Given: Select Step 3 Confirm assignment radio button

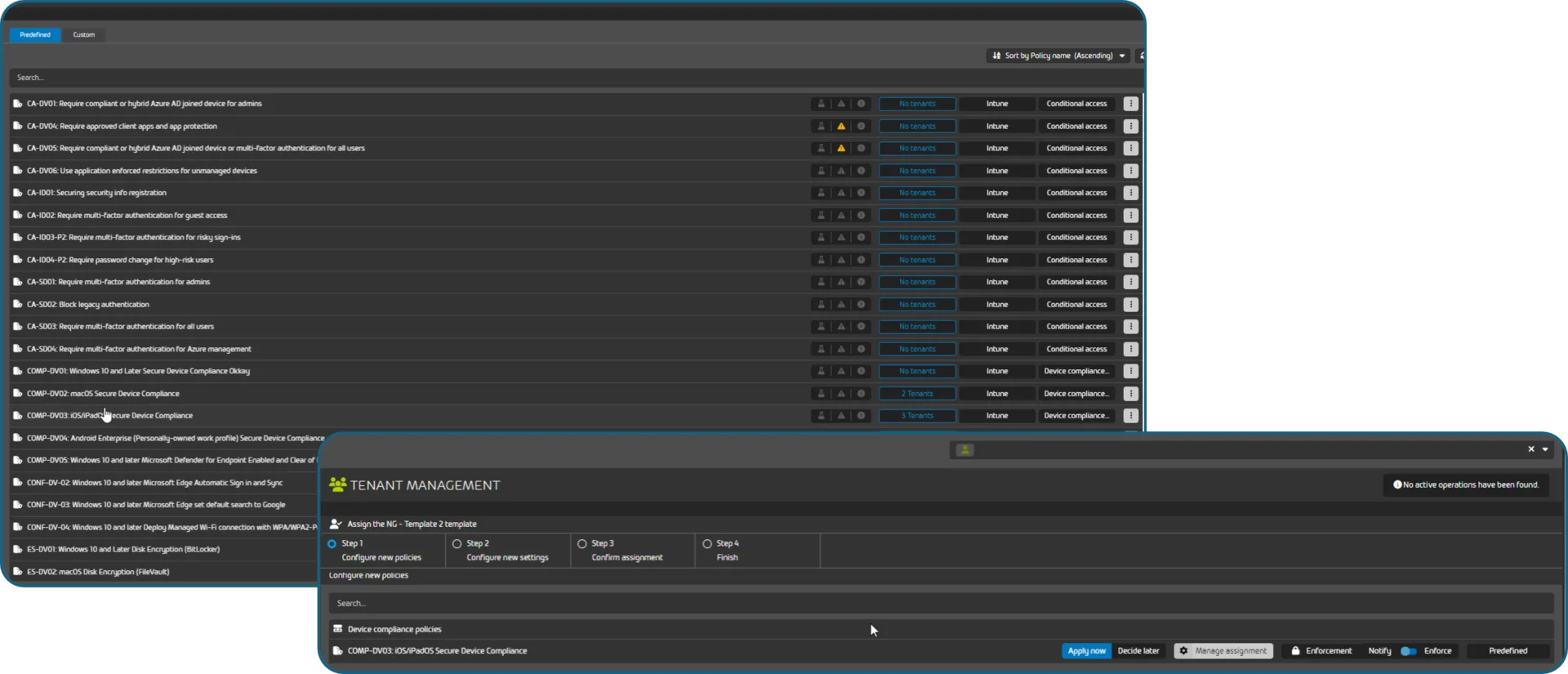Looking at the screenshot, I should 582,544.
